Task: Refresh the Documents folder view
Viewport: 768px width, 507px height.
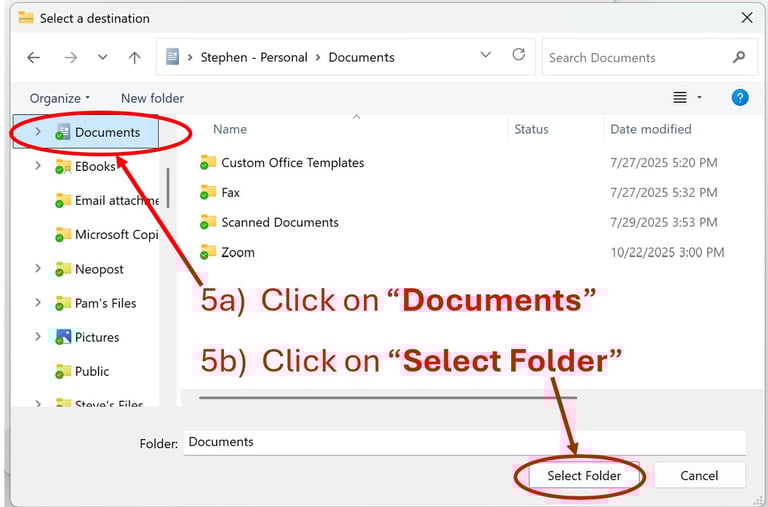Action: coord(519,54)
